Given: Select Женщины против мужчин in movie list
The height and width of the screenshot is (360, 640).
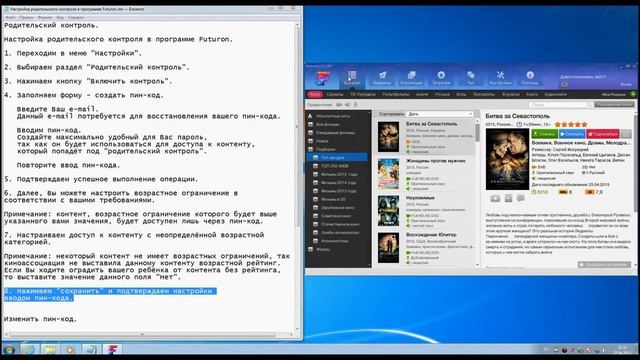Looking at the screenshot, I should [x=425, y=174].
